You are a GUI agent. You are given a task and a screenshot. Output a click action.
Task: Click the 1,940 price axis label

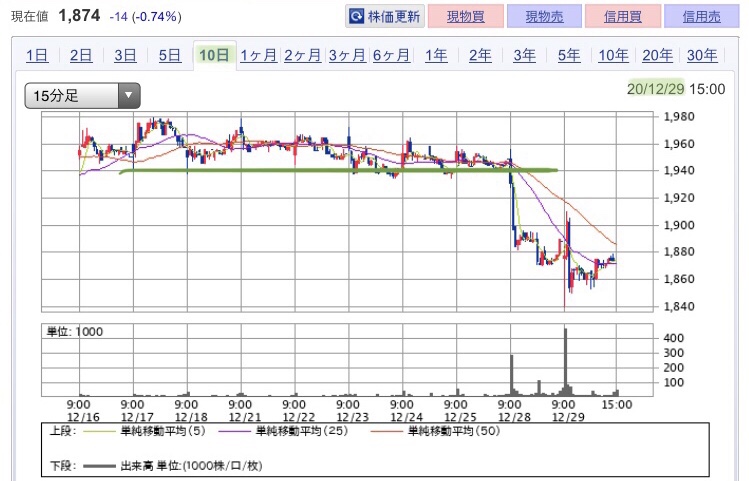click(679, 171)
